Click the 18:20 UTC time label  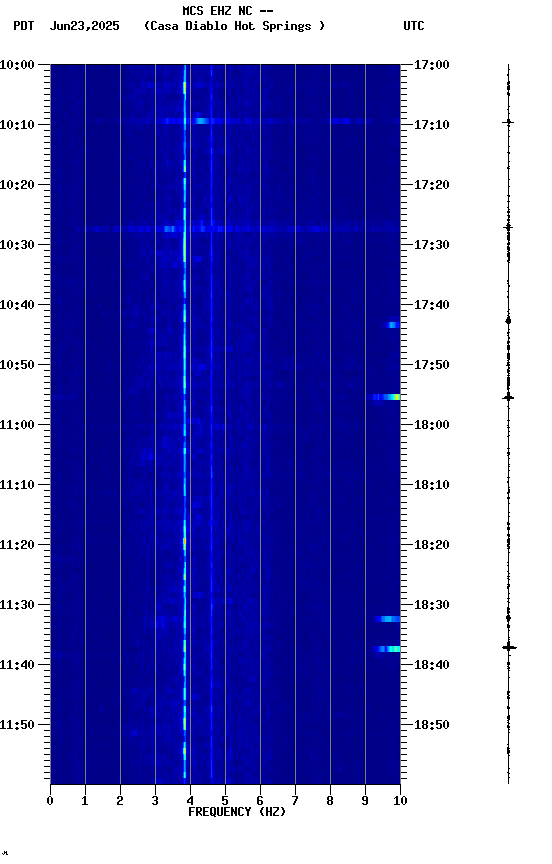point(432,545)
